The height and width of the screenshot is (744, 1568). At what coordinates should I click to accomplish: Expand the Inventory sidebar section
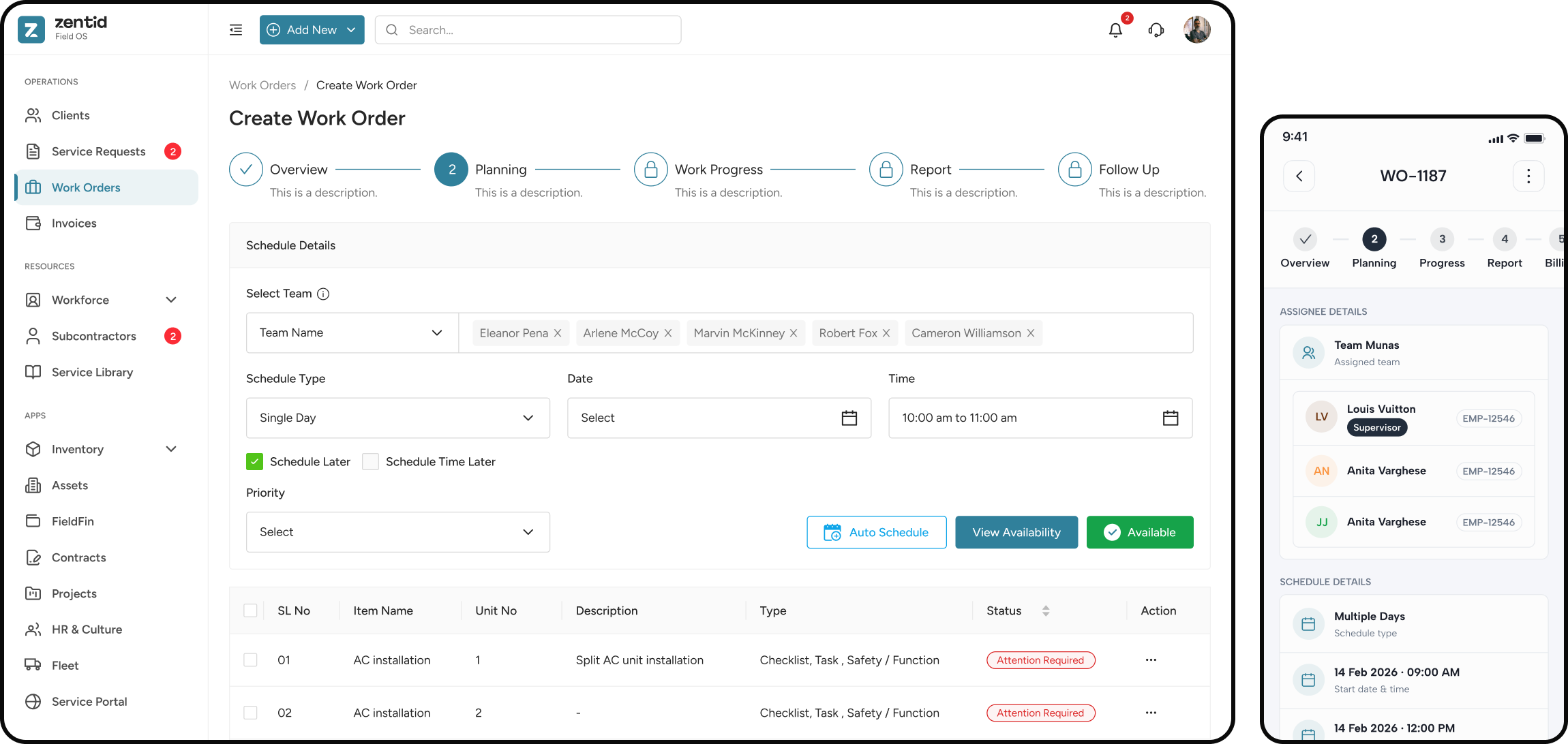coord(171,450)
